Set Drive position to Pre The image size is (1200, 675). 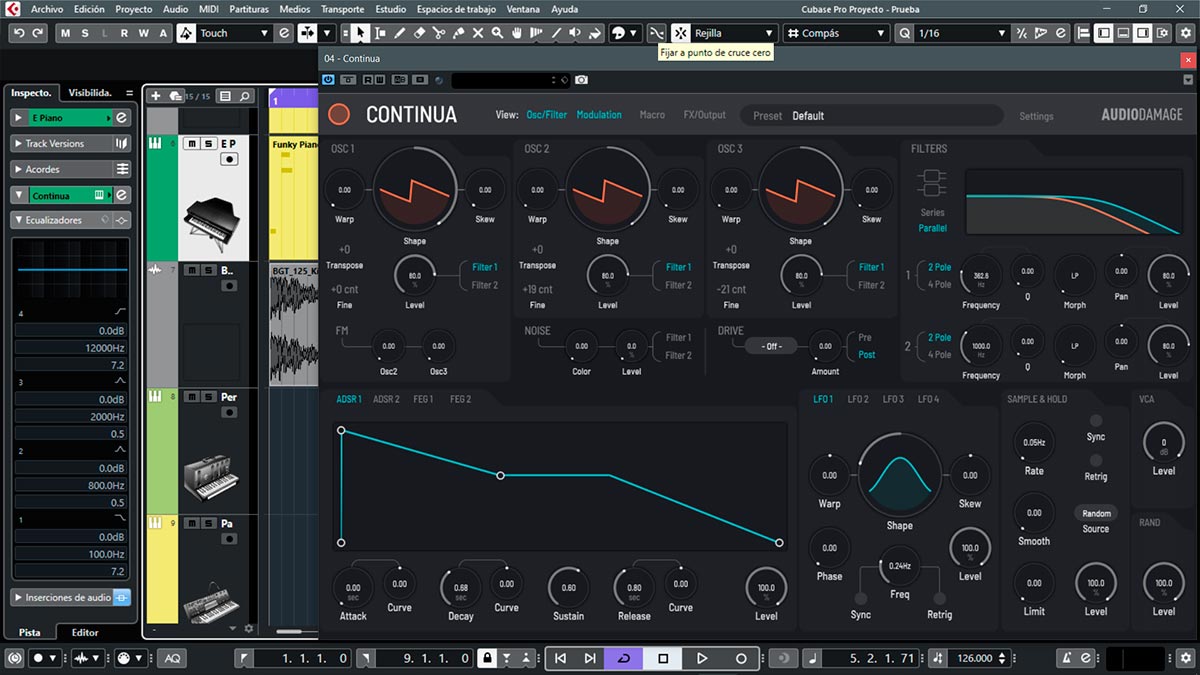(x=865, y=337)
